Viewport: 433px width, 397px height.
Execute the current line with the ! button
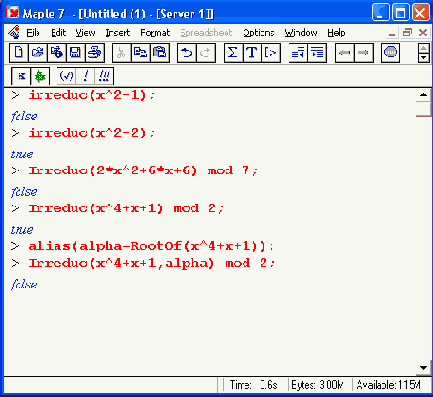(85, 76)
